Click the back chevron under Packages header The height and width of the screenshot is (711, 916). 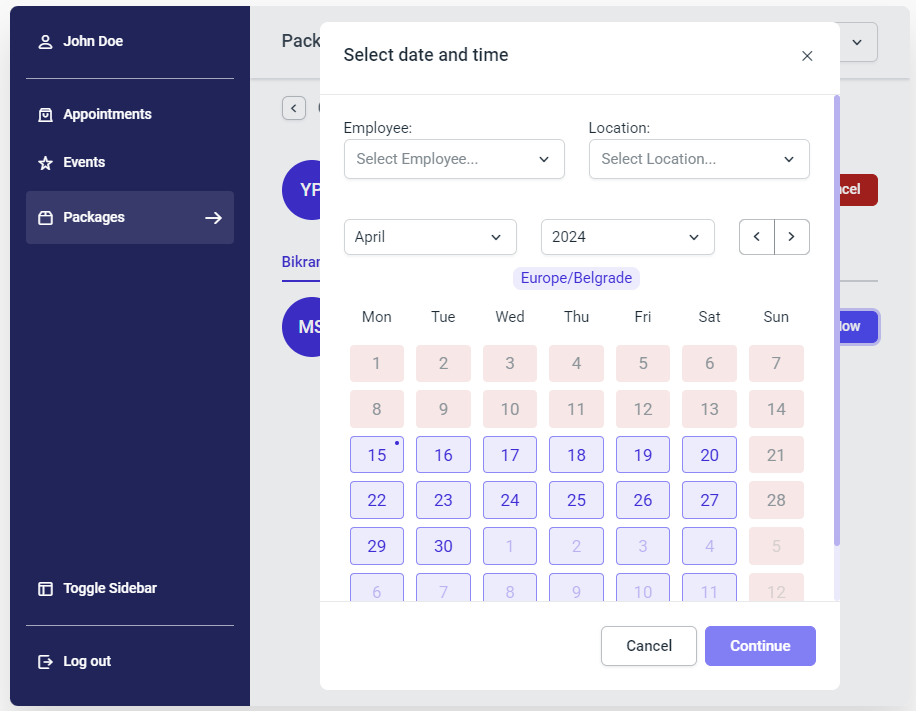294,108
